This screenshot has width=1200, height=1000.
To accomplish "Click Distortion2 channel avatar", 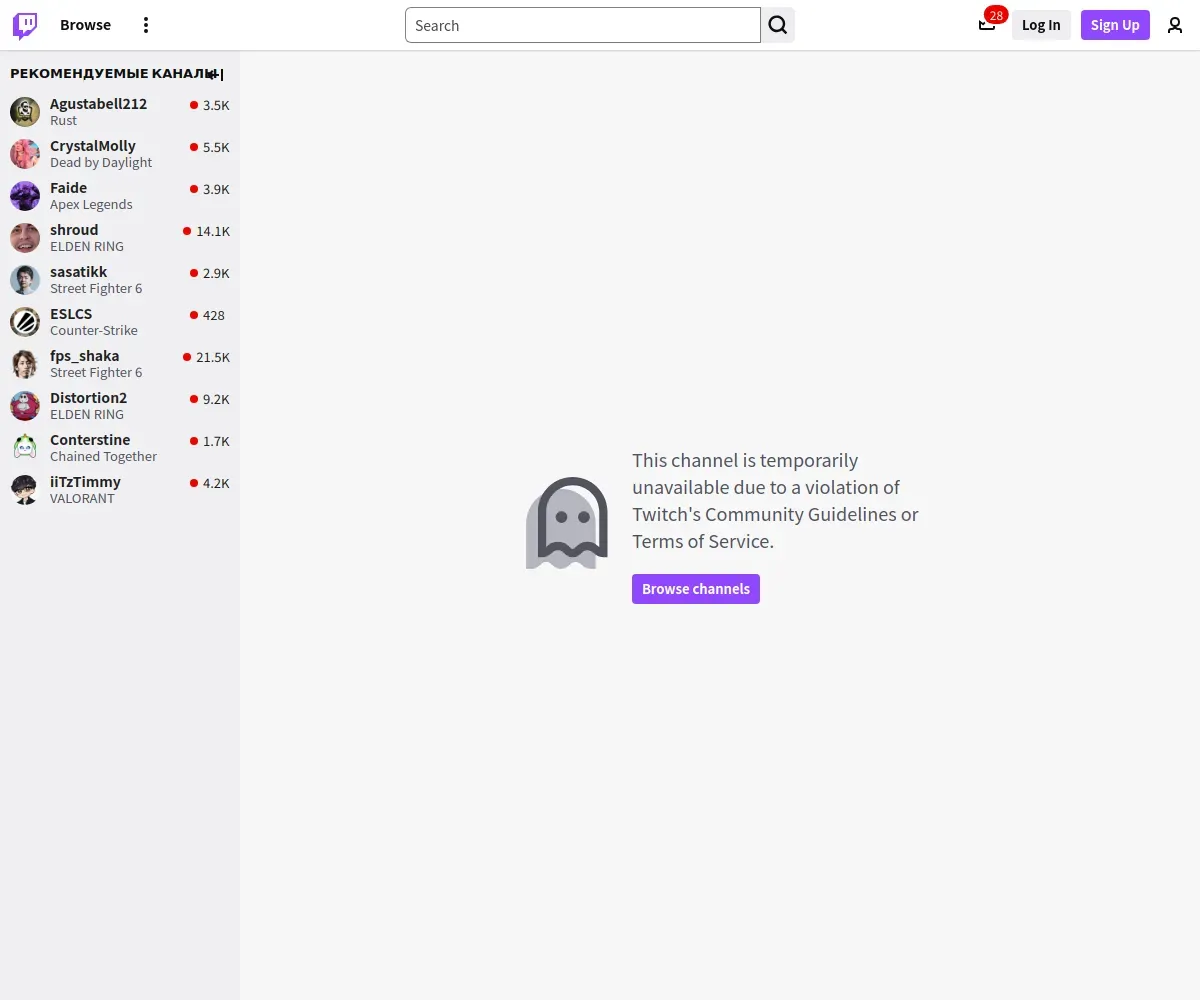I will pos(25,406).
